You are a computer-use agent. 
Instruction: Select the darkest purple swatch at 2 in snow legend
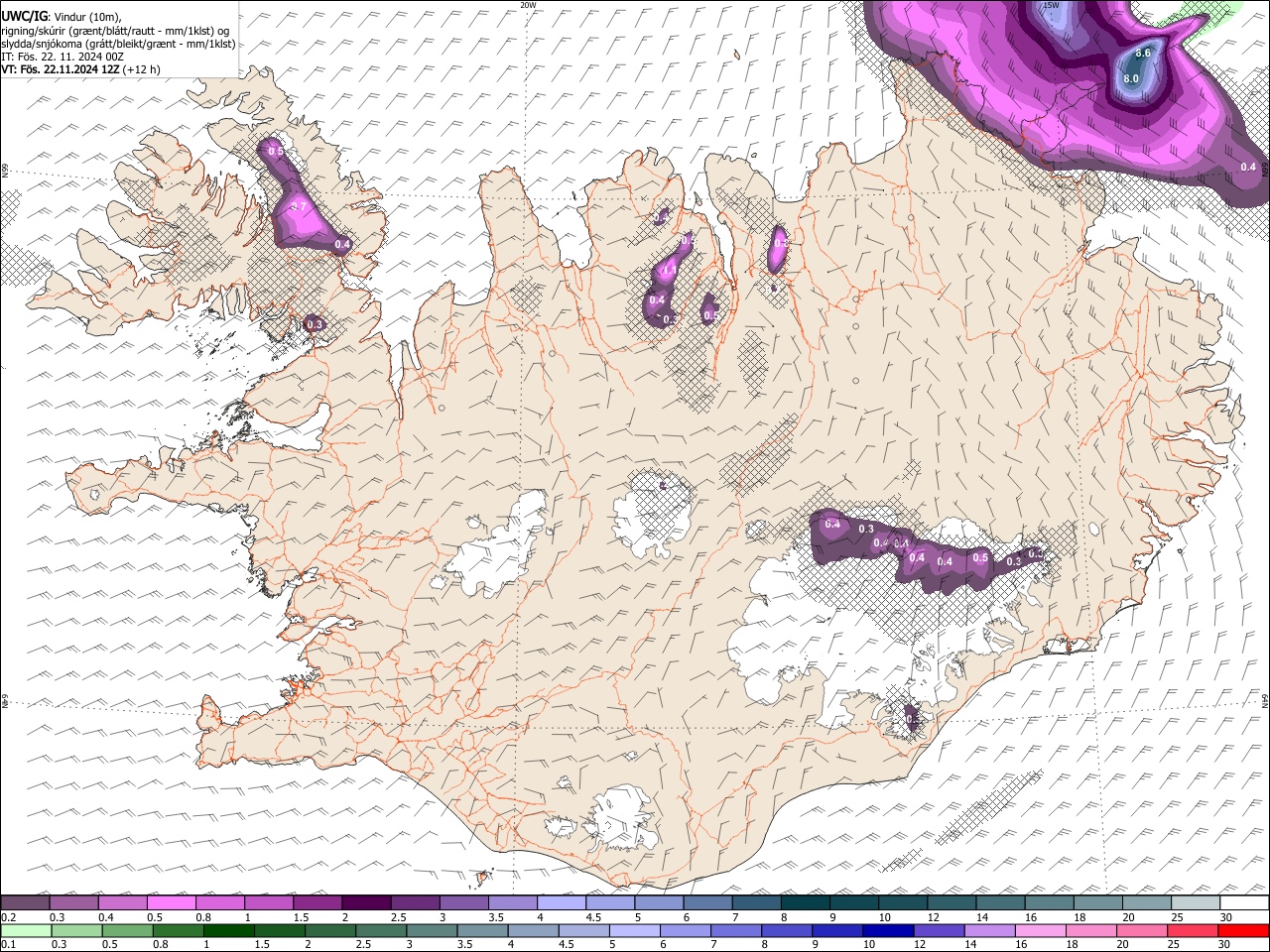pos(366,903)
